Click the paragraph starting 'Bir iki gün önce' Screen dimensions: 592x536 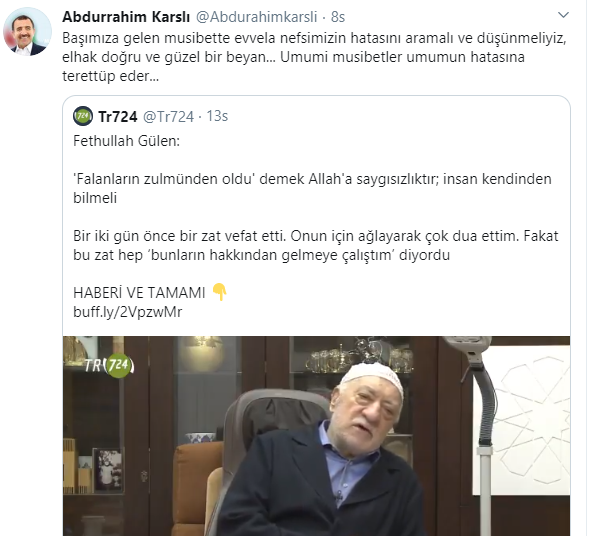pyautogui.click(x=316, y=245)
